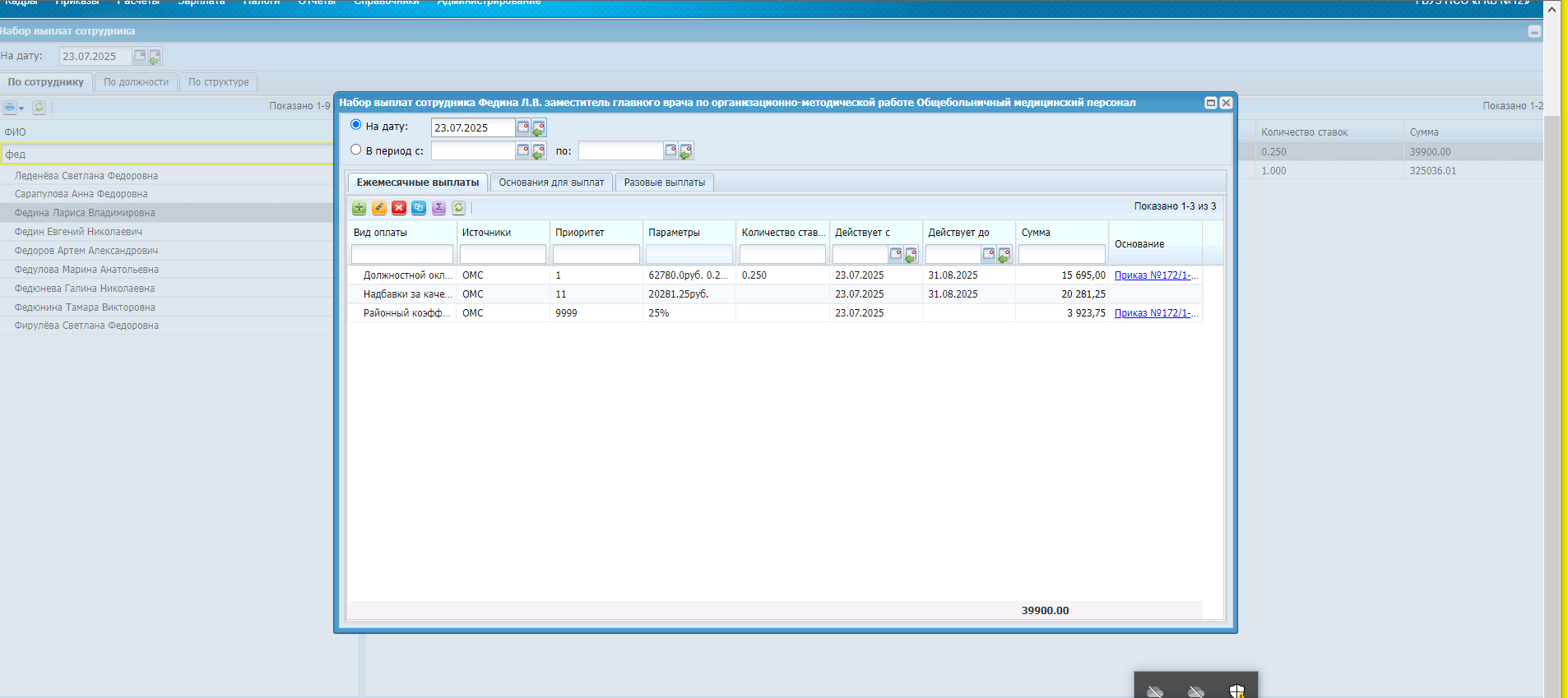Image resolution: width=1568 pixels, height=698 pixels.
Task: Select employee 'Федюнина Тамара Викторовна'
Action: [x=167, y=307]
